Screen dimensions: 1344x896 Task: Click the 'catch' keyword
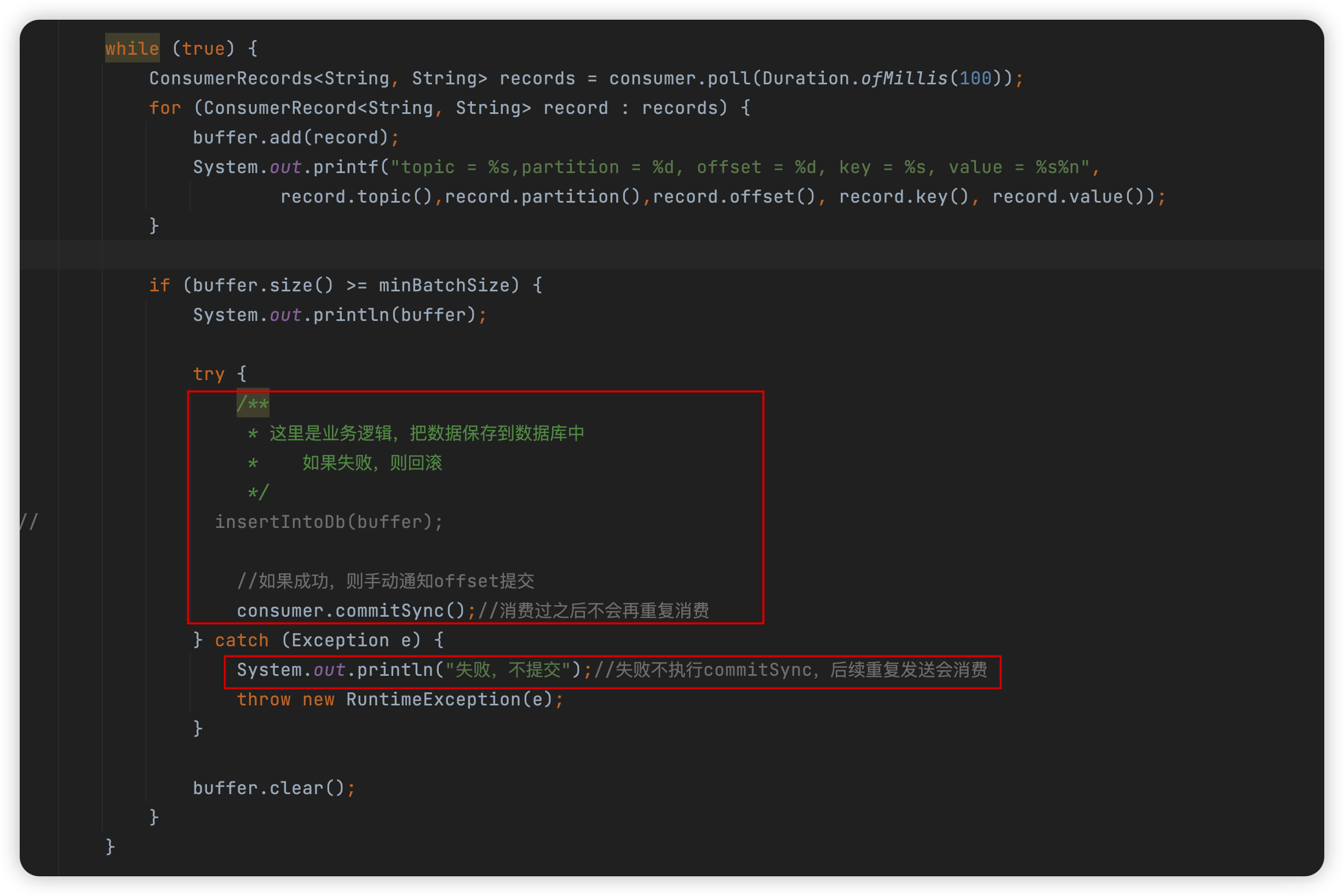(242, 641)
